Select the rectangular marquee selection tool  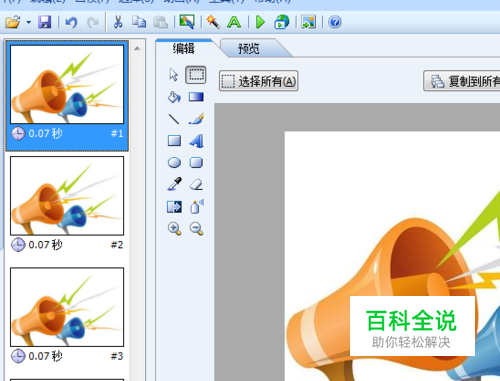coord(196,74)
